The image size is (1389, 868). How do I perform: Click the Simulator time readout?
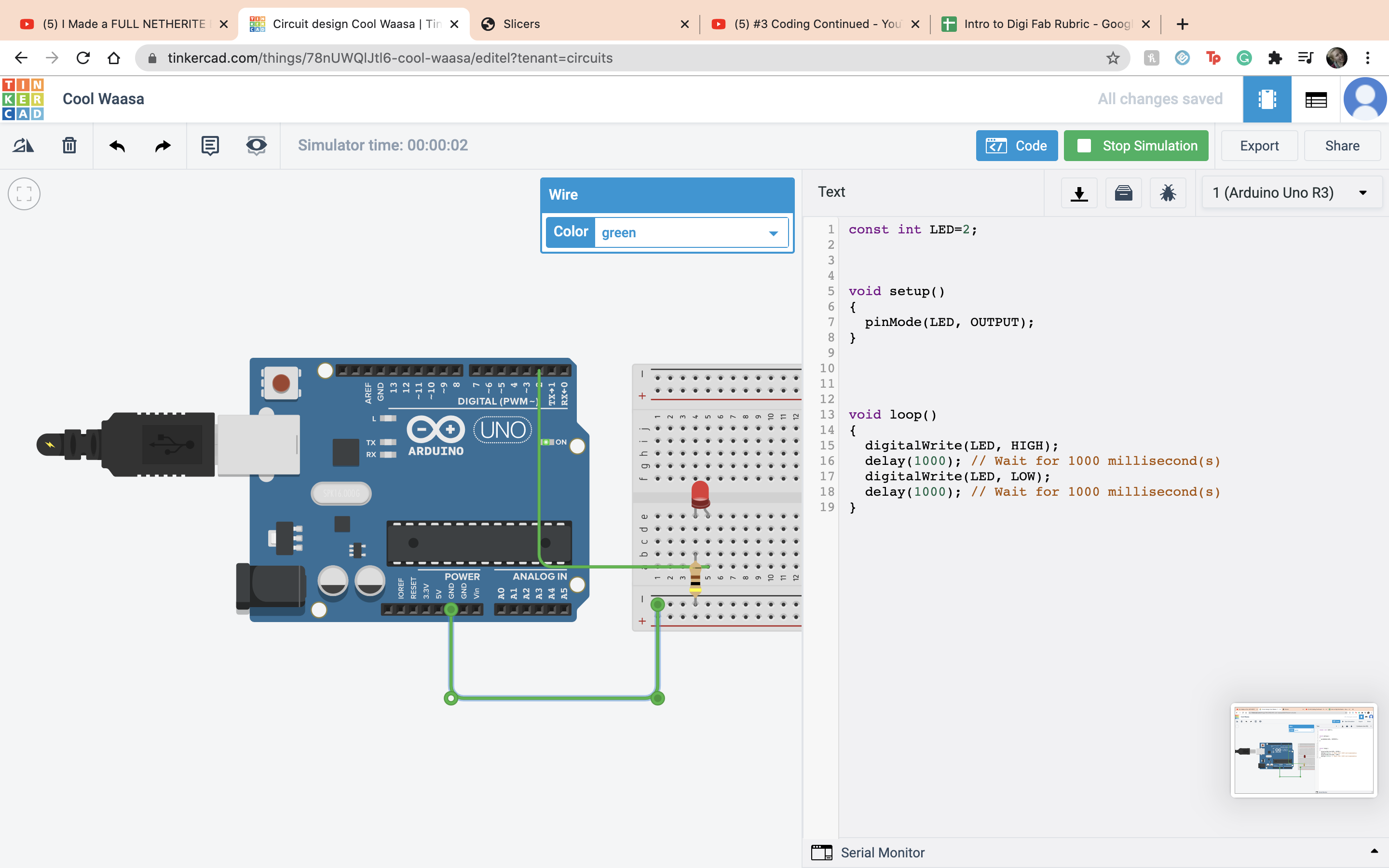[x=383, y=145]
